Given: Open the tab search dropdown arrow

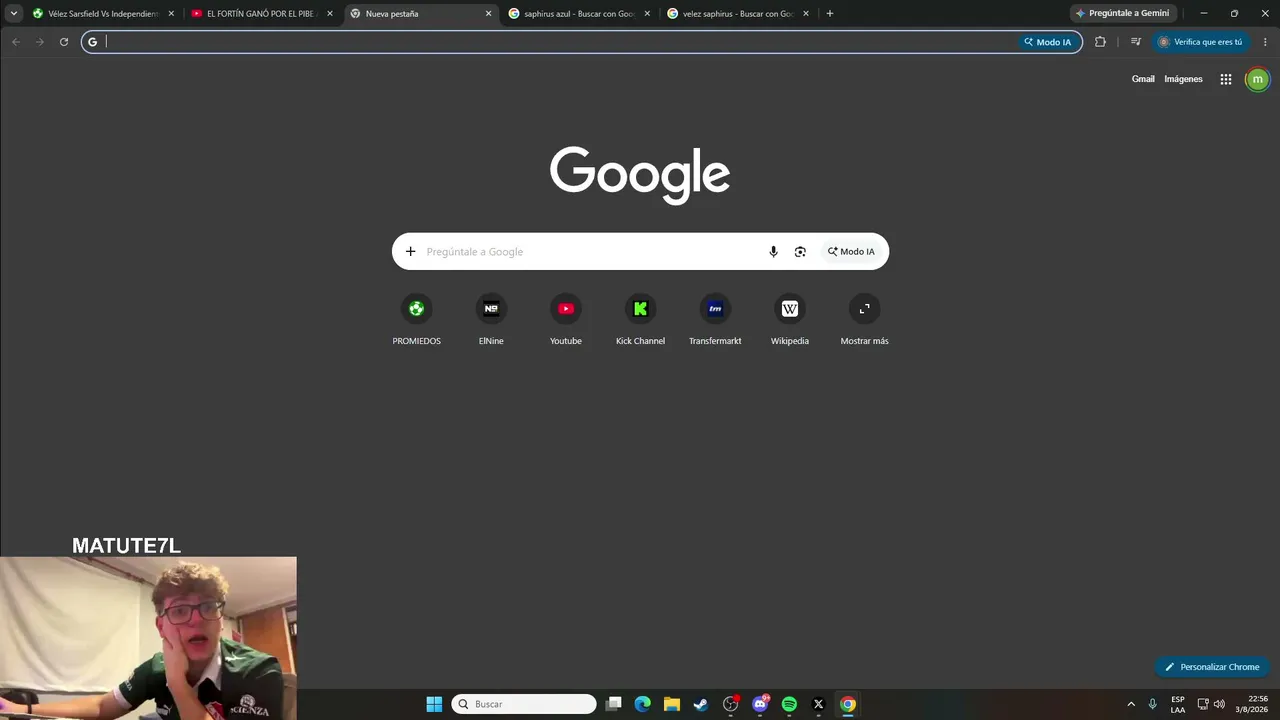Looking at the screenshot, I should [x=14, y=14].
